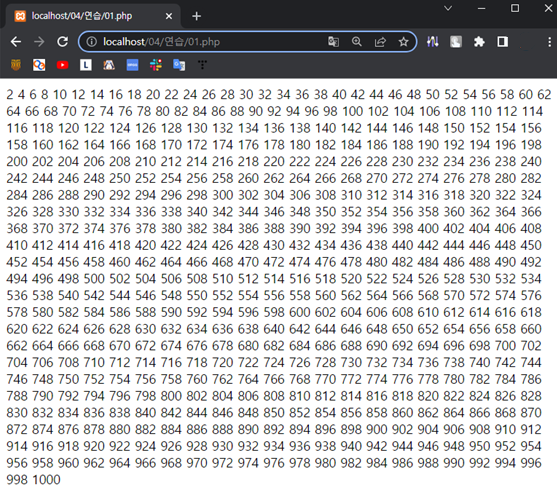Viewport: 557px width, 494px height.
Task: Click the number 300 in the output
Action: click(x=223, y=195)
